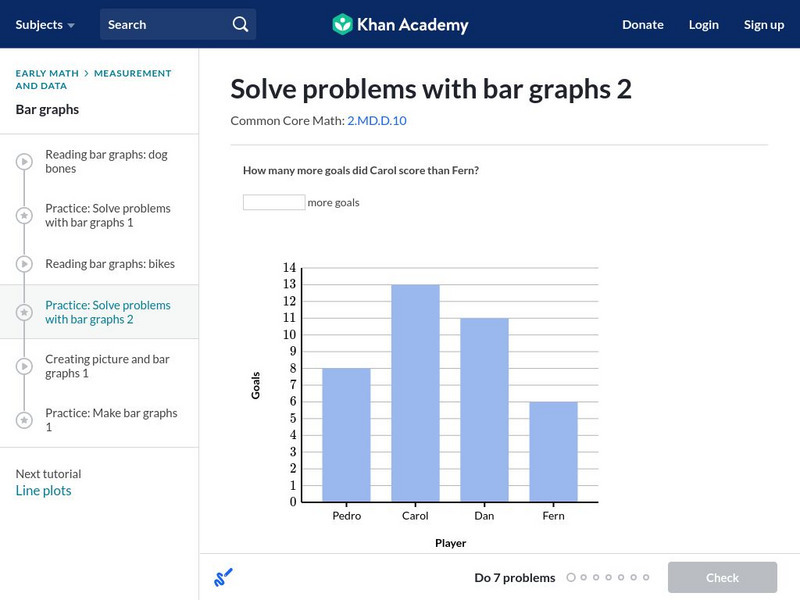This screenshot has width=800, height=600.
Task: Click play icon beside bikes video
Action: 24,264
